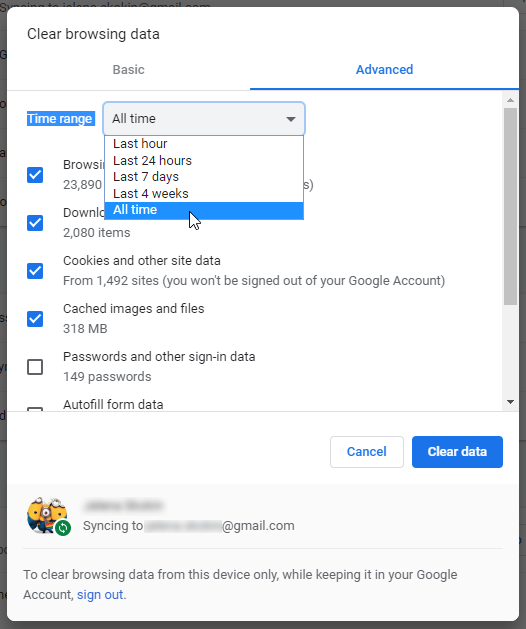The height and width of the screenshot is (629, 526).
Task: Choose the highlighted All time option
Action: tap(204, 210)
